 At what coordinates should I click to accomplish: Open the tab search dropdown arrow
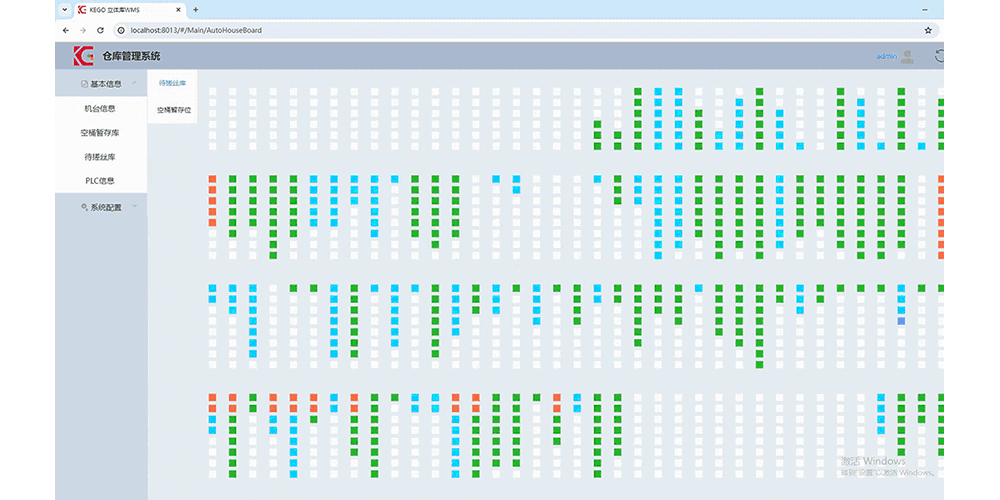(x=65, y=9)
